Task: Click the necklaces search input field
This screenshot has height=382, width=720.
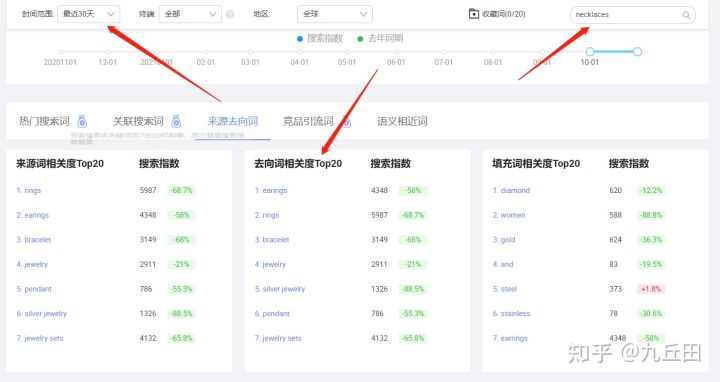Action: coord(633,15)
